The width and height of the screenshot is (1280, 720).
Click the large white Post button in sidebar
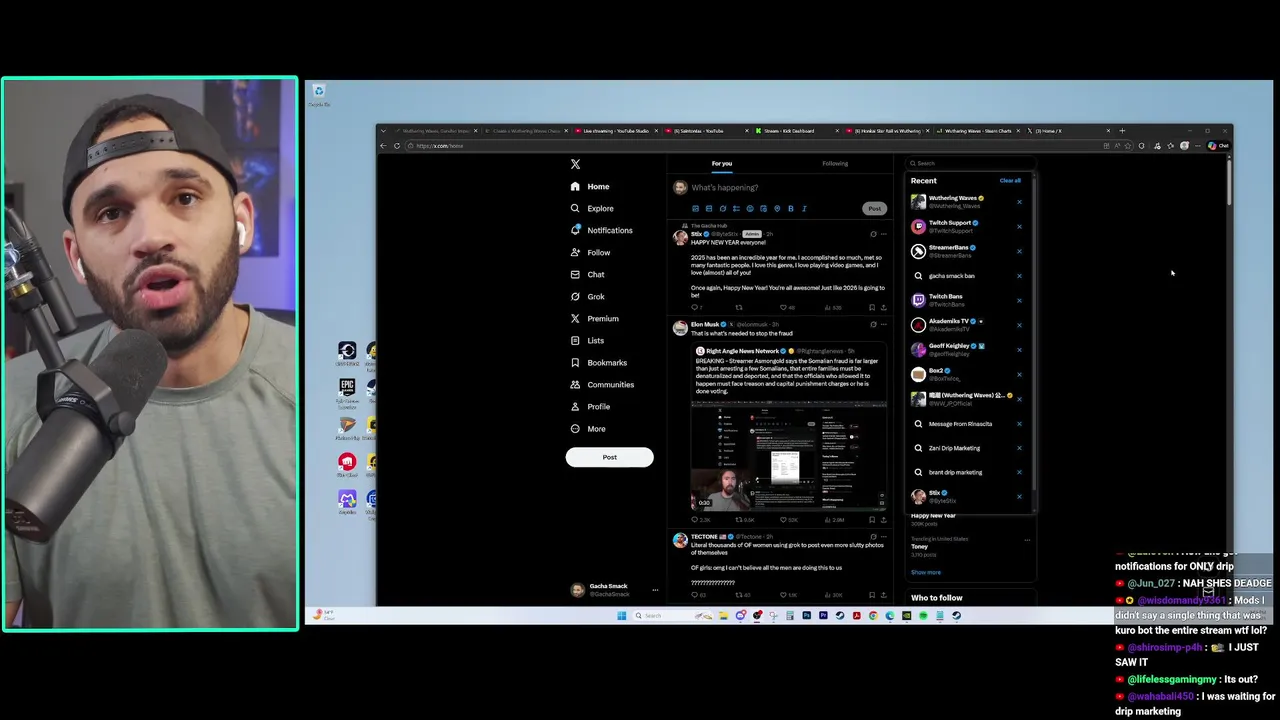[x=609, y=457]
